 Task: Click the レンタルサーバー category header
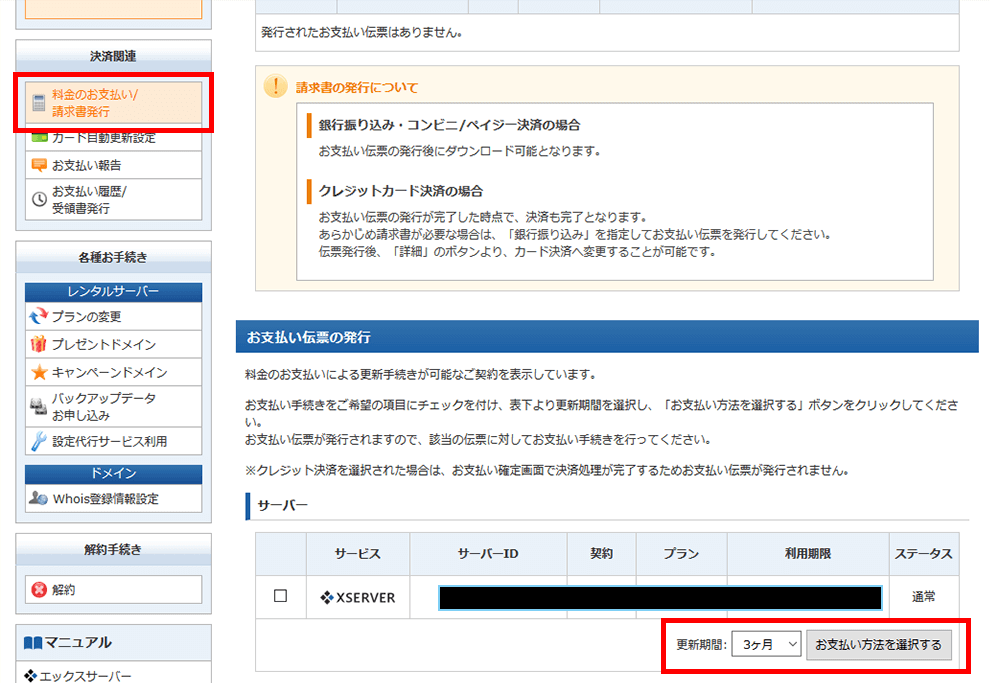(x=114, y=292)
